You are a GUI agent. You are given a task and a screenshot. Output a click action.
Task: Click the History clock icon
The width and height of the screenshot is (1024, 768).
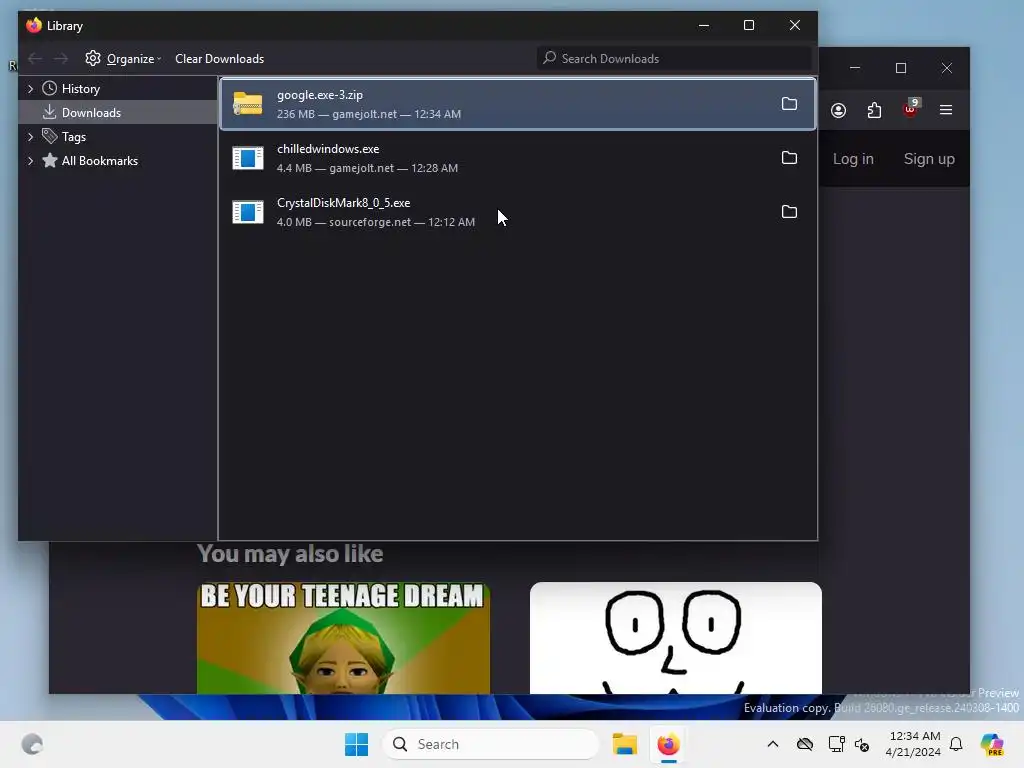click(x=50, y=88)
